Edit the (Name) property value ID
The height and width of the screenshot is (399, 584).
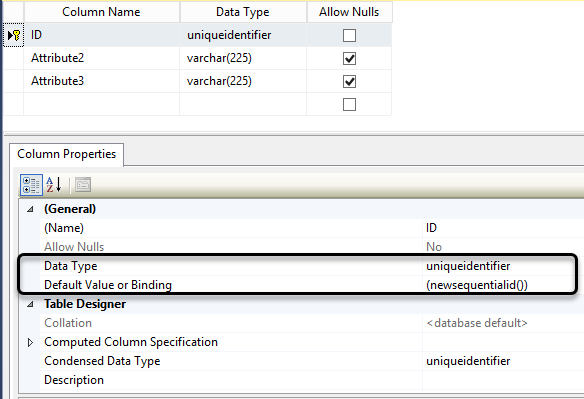(x=503, y=228)
